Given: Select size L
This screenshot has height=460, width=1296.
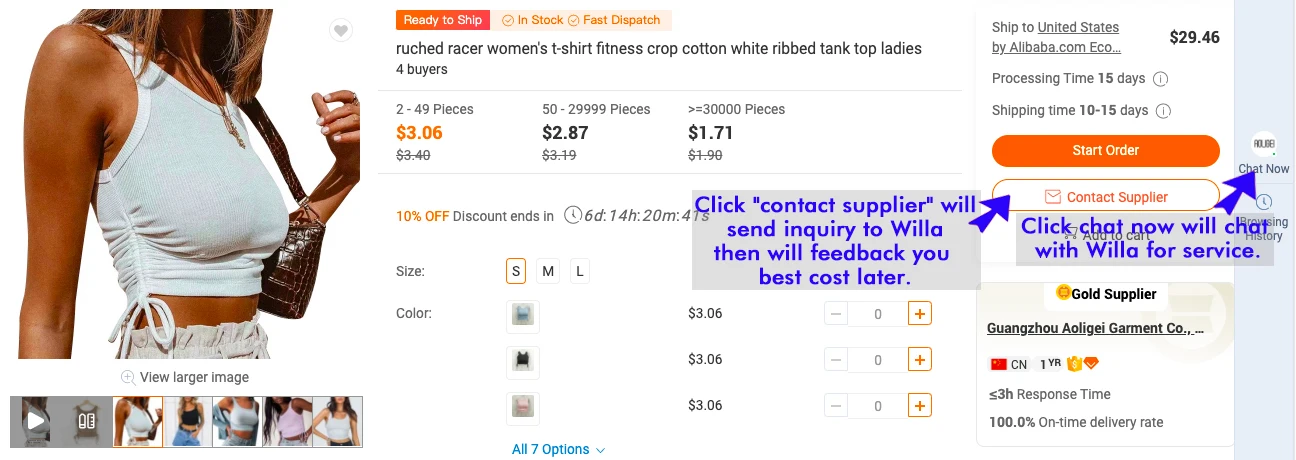Looking at the screenshot, I should coord(580,271).
